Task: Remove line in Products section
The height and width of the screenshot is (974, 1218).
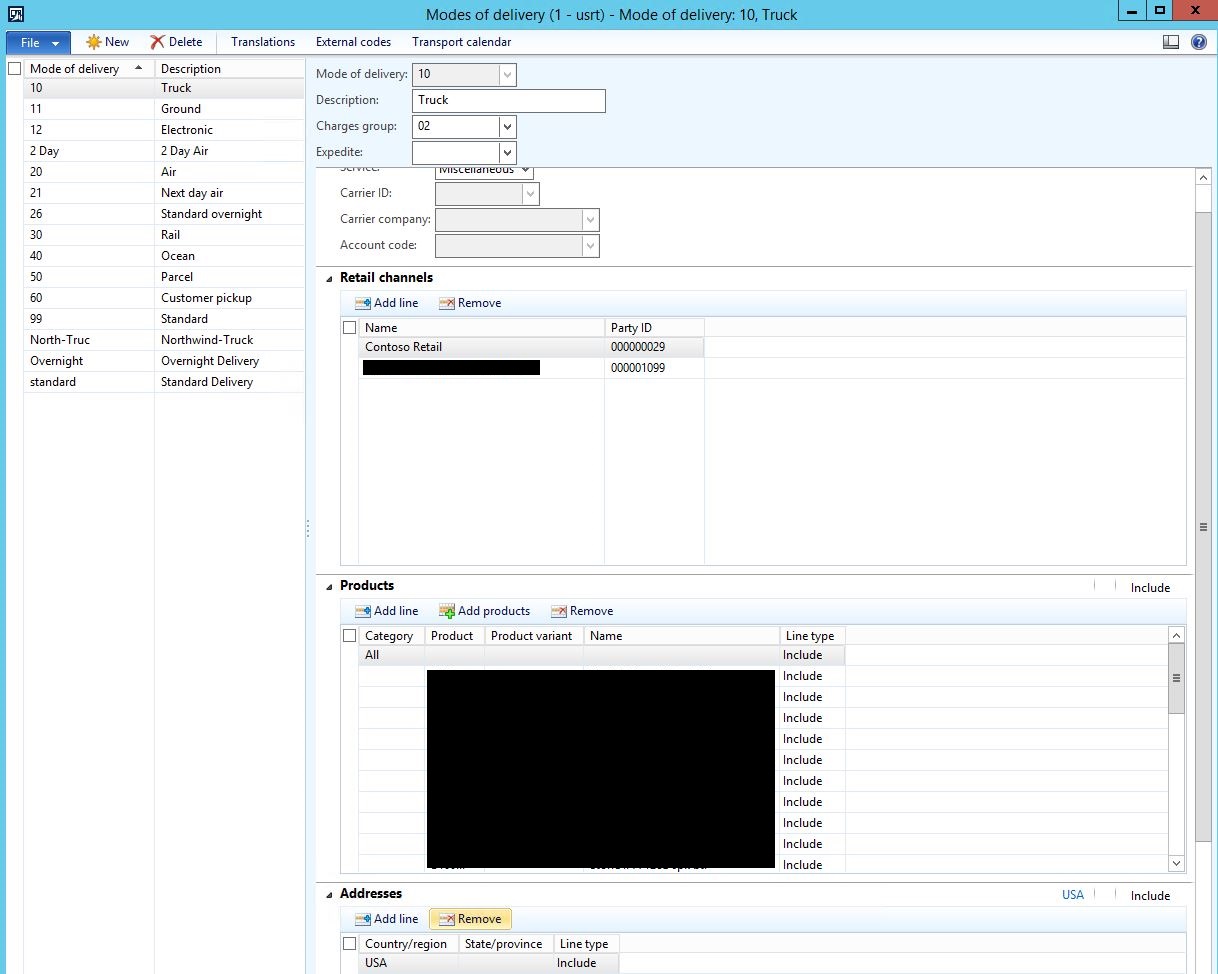Action: tap(582, 611)
